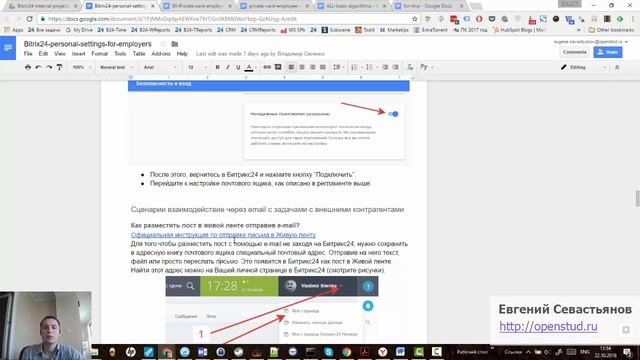The width and height of the screenshot is (640, 360).
Task: Click the document title Bitrix24-personal-settings-for-employers
Action: (x=87, y=44)
